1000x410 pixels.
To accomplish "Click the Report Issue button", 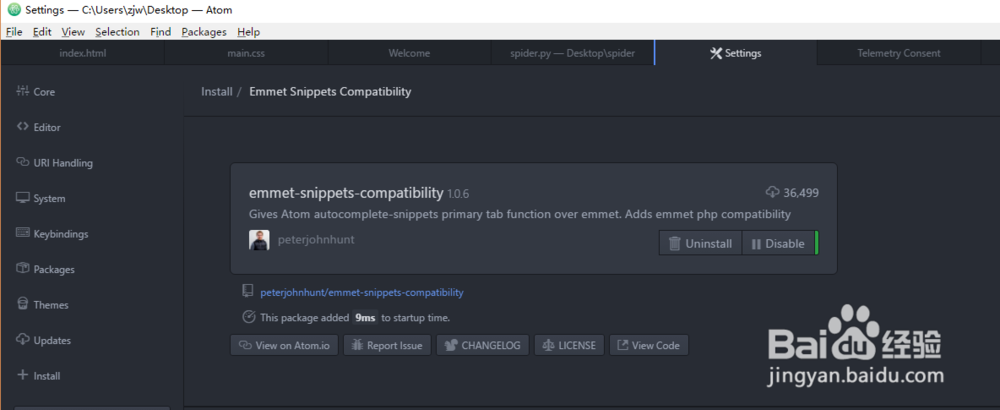I will 387,346.
